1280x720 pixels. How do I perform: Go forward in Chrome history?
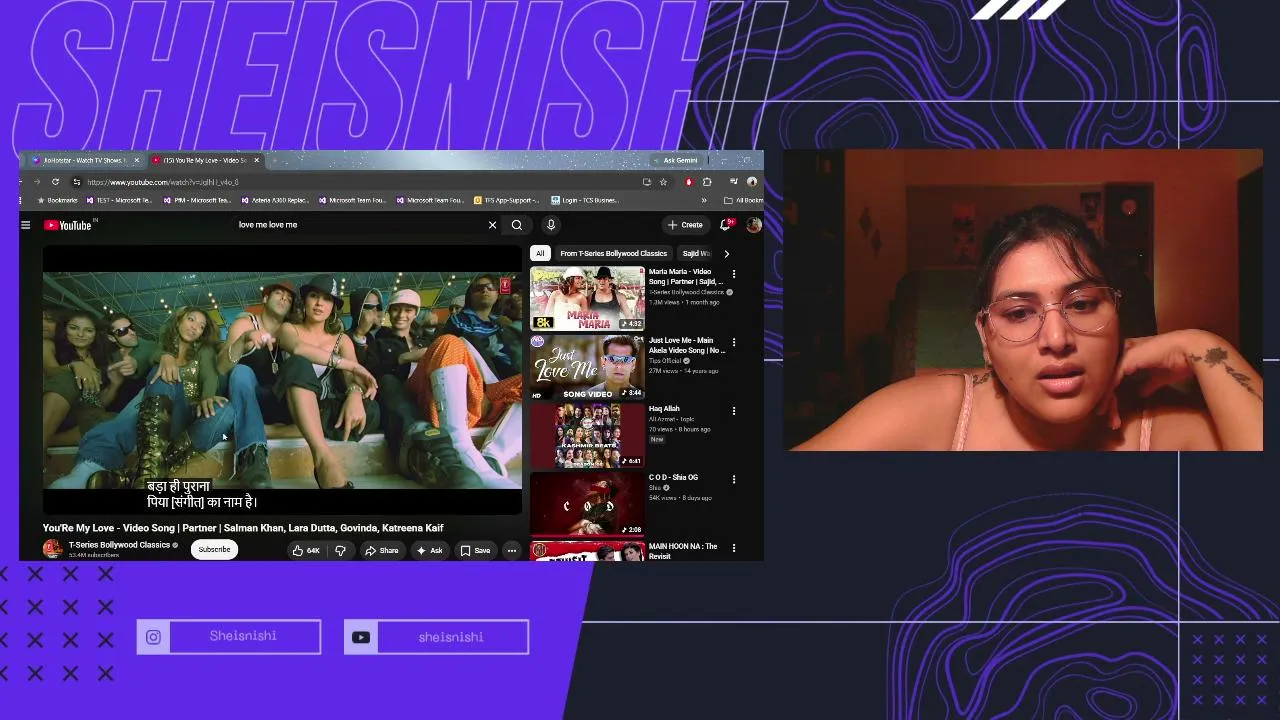point(37,182)
